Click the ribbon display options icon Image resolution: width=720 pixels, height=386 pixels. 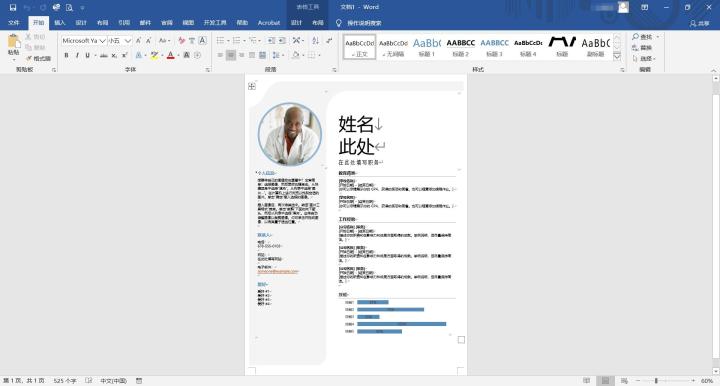(x=645, y=7)
